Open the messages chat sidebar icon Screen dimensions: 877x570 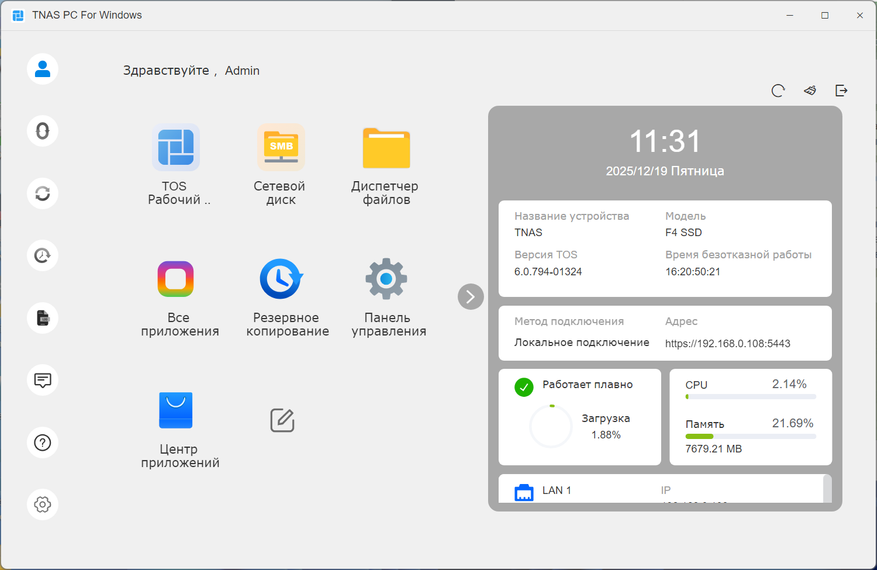point(43,380)
